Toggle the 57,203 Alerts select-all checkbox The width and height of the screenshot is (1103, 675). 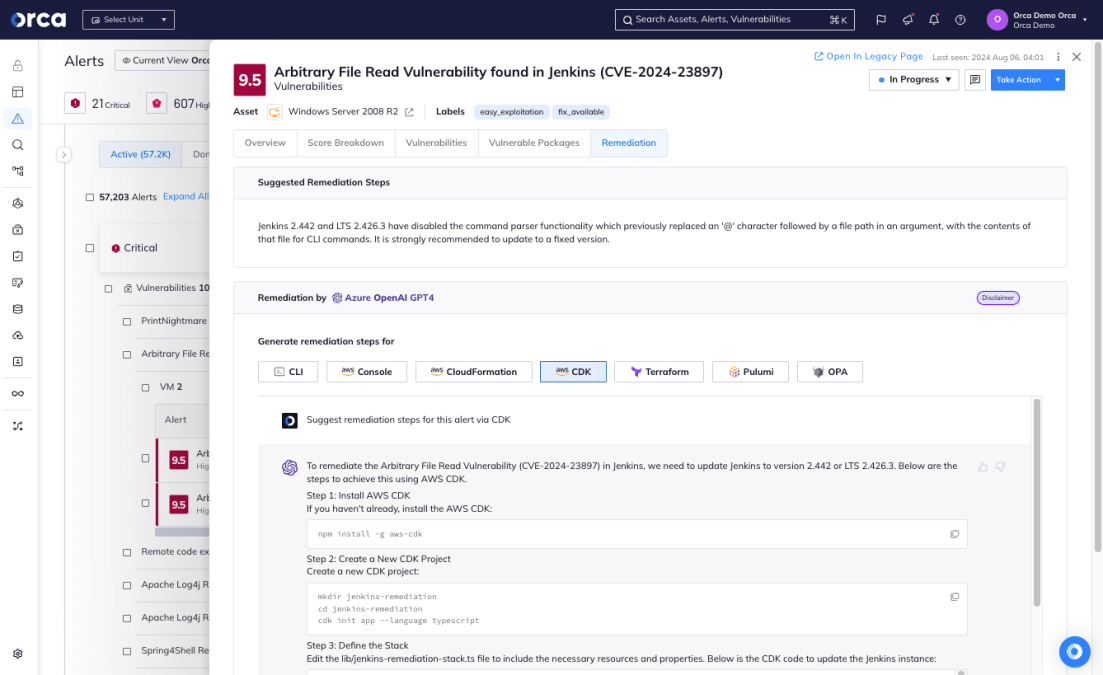(89, 198)
